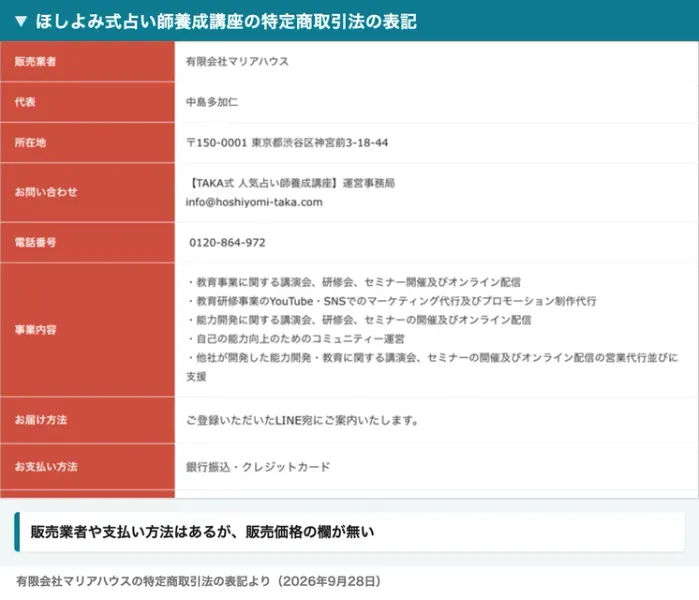Select the address 〒150-0001 東京都渋谷区神宮前3-18-44
The image size is (699, 600).
(287, 143)
